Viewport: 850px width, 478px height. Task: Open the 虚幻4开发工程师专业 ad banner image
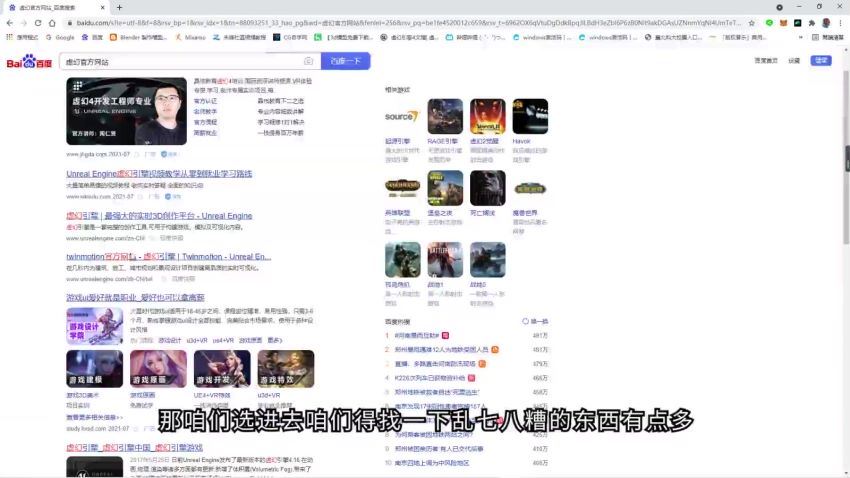tap(126, 111)
